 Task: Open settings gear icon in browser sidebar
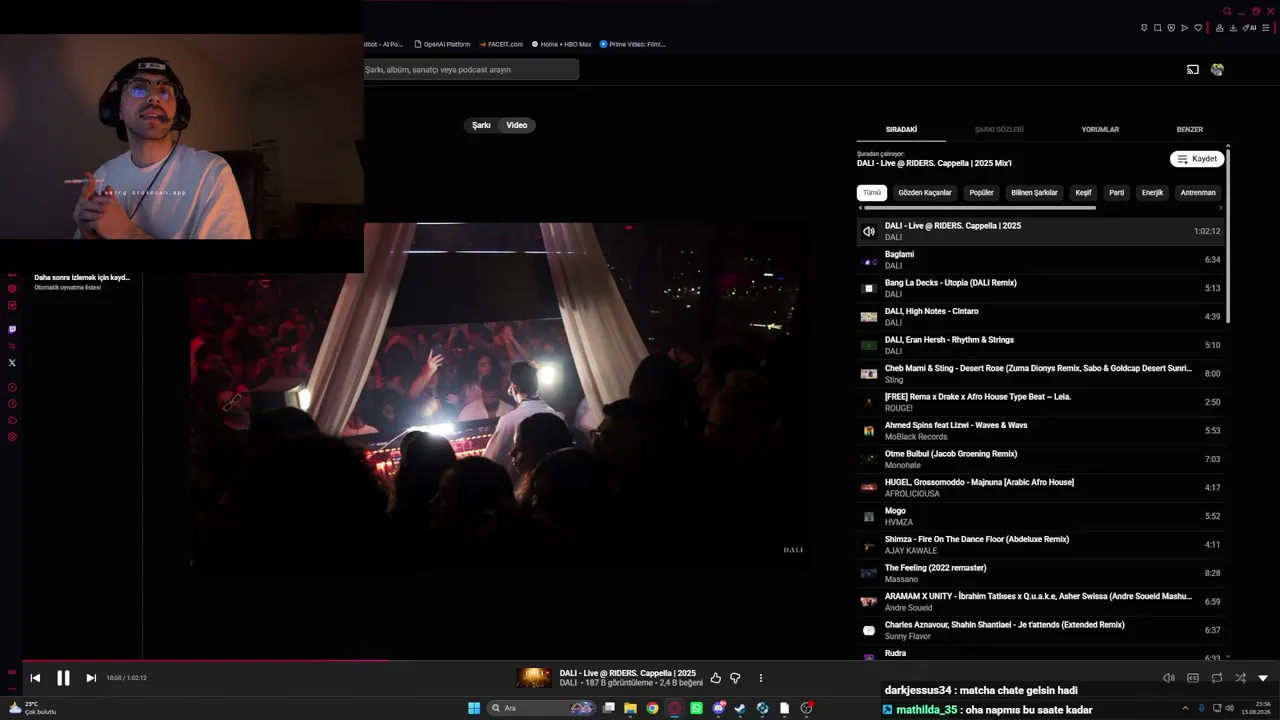[x=12, y=437]
